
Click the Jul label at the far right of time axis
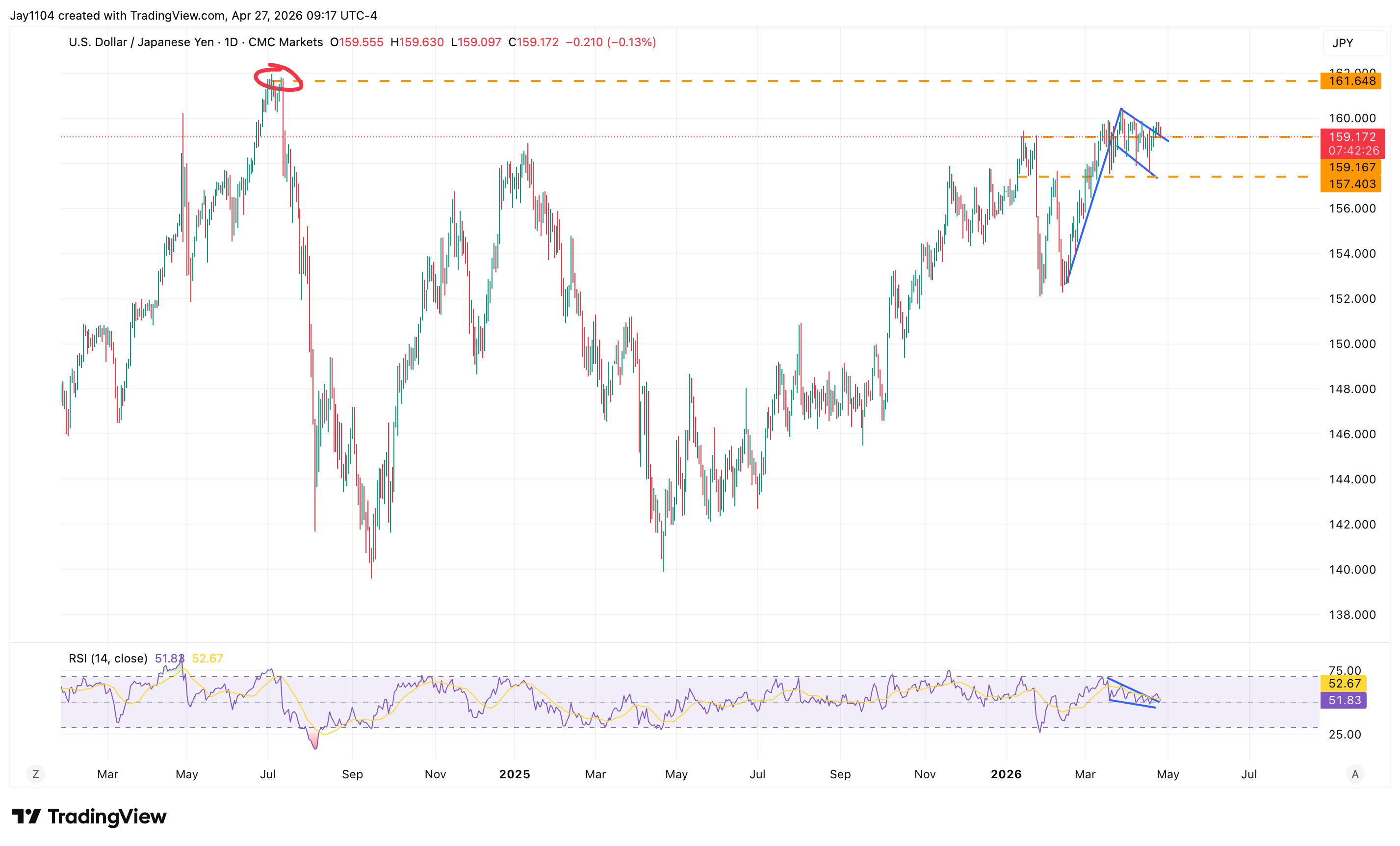[1249, 774]
